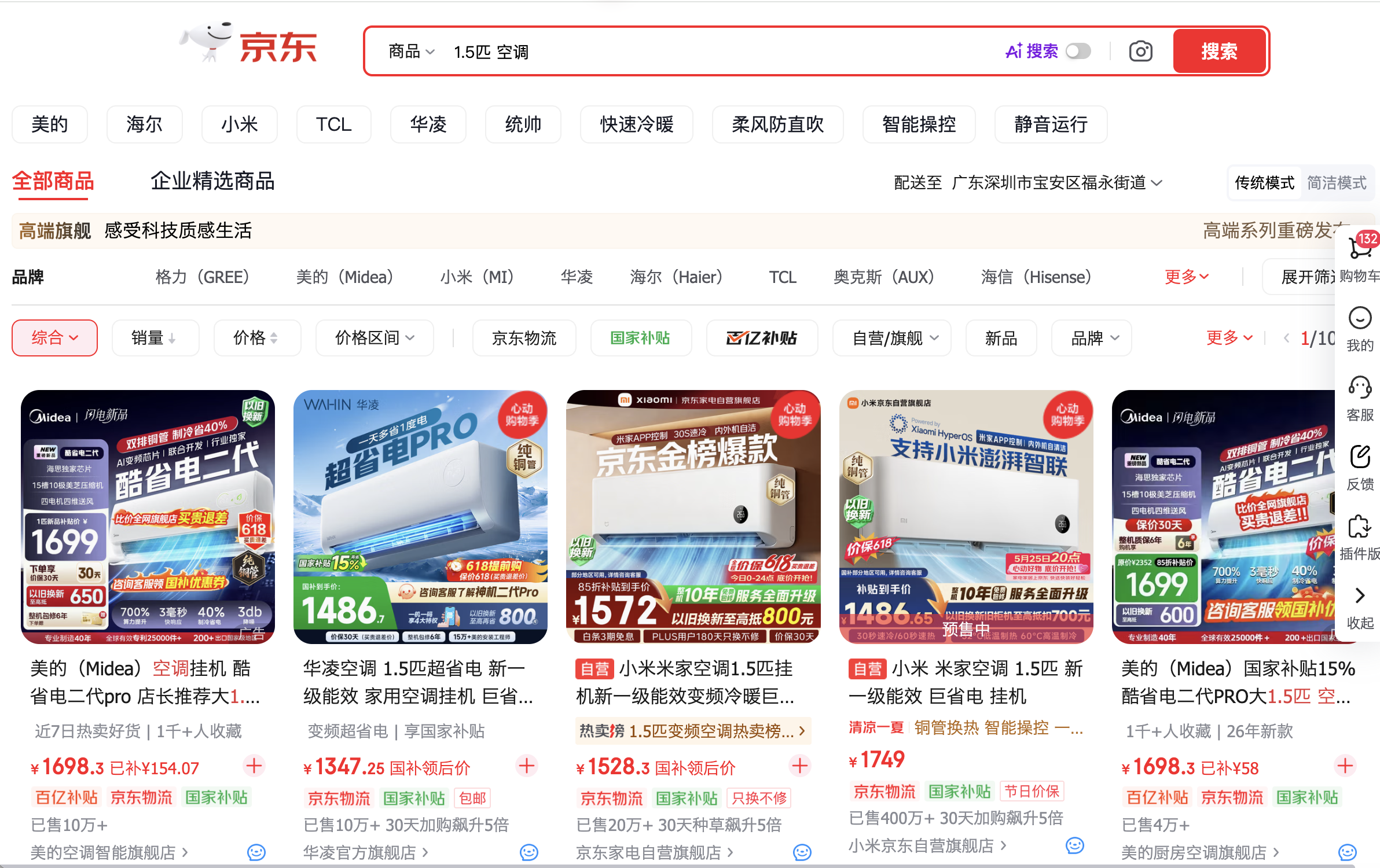Sort results by 价格
The image size is (1380, 868).
257,338
